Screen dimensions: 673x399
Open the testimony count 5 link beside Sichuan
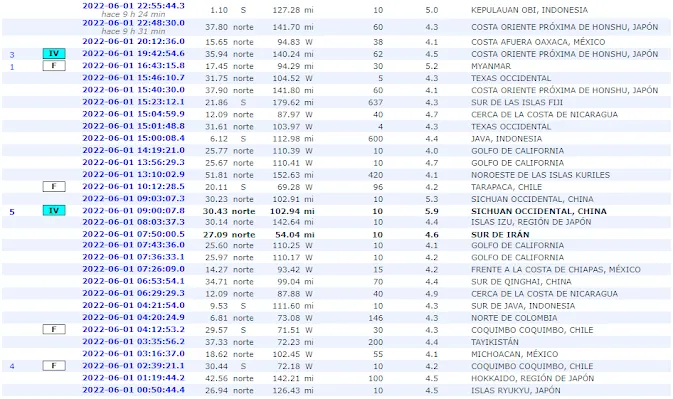coord(12,212)
